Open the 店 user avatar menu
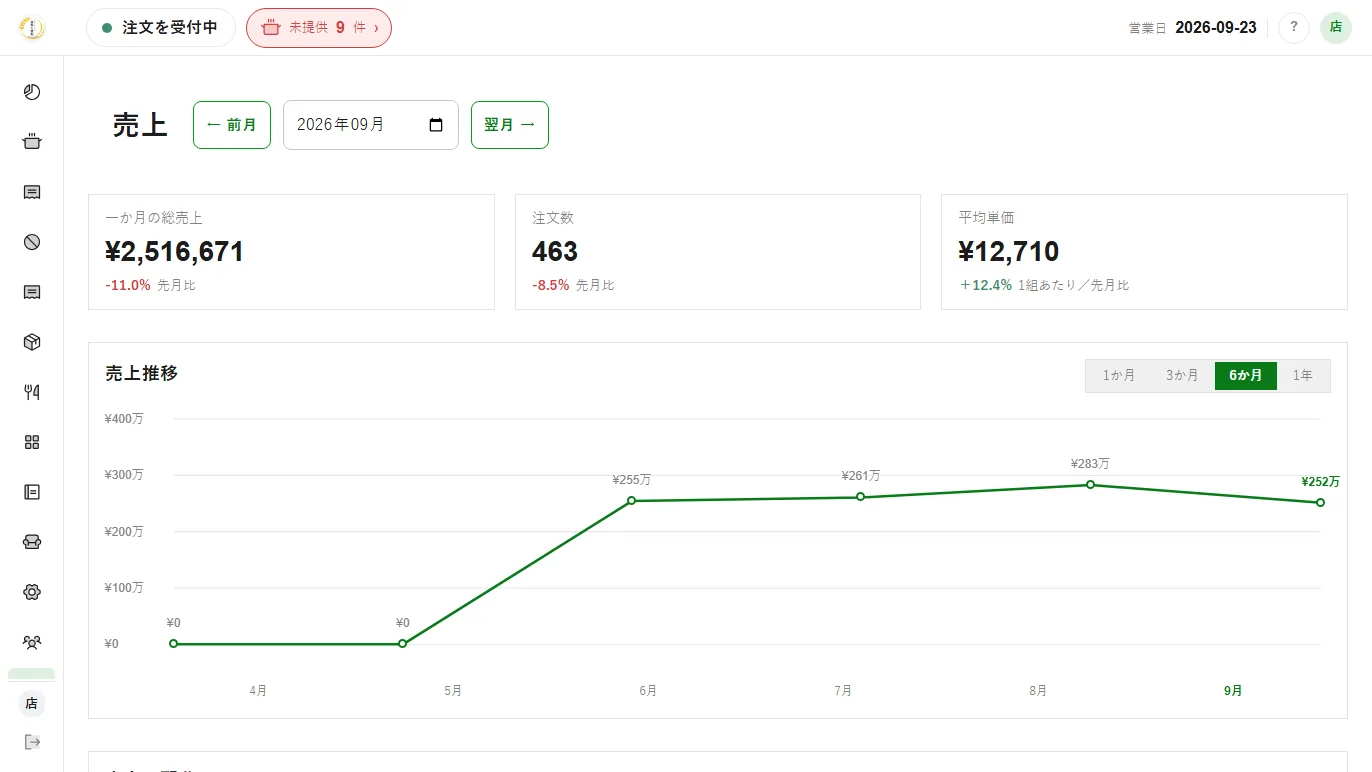The image size is (1372, 772). tap(1336, 28)
